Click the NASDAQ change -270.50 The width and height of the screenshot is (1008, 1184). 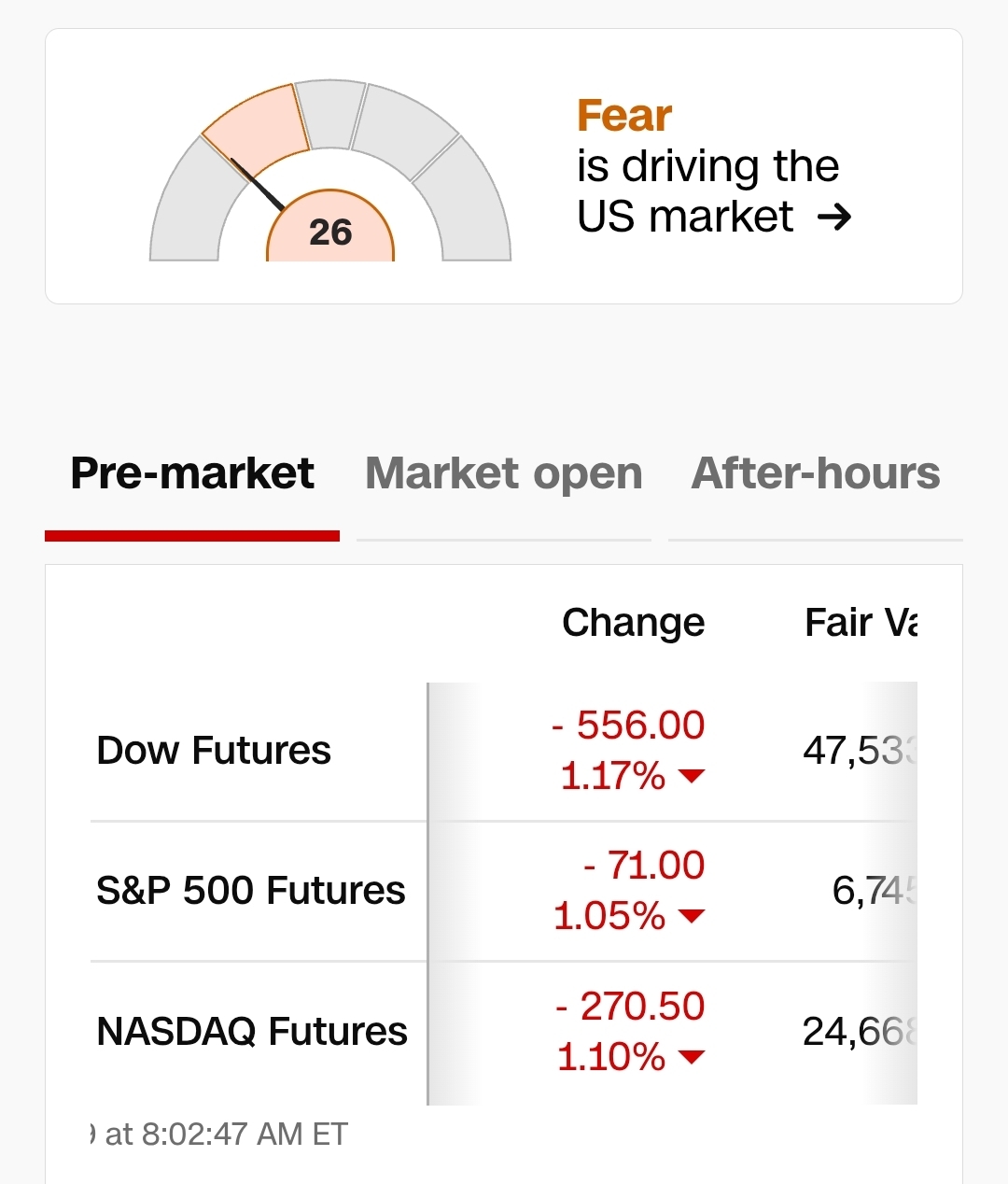click(631, 1007)
